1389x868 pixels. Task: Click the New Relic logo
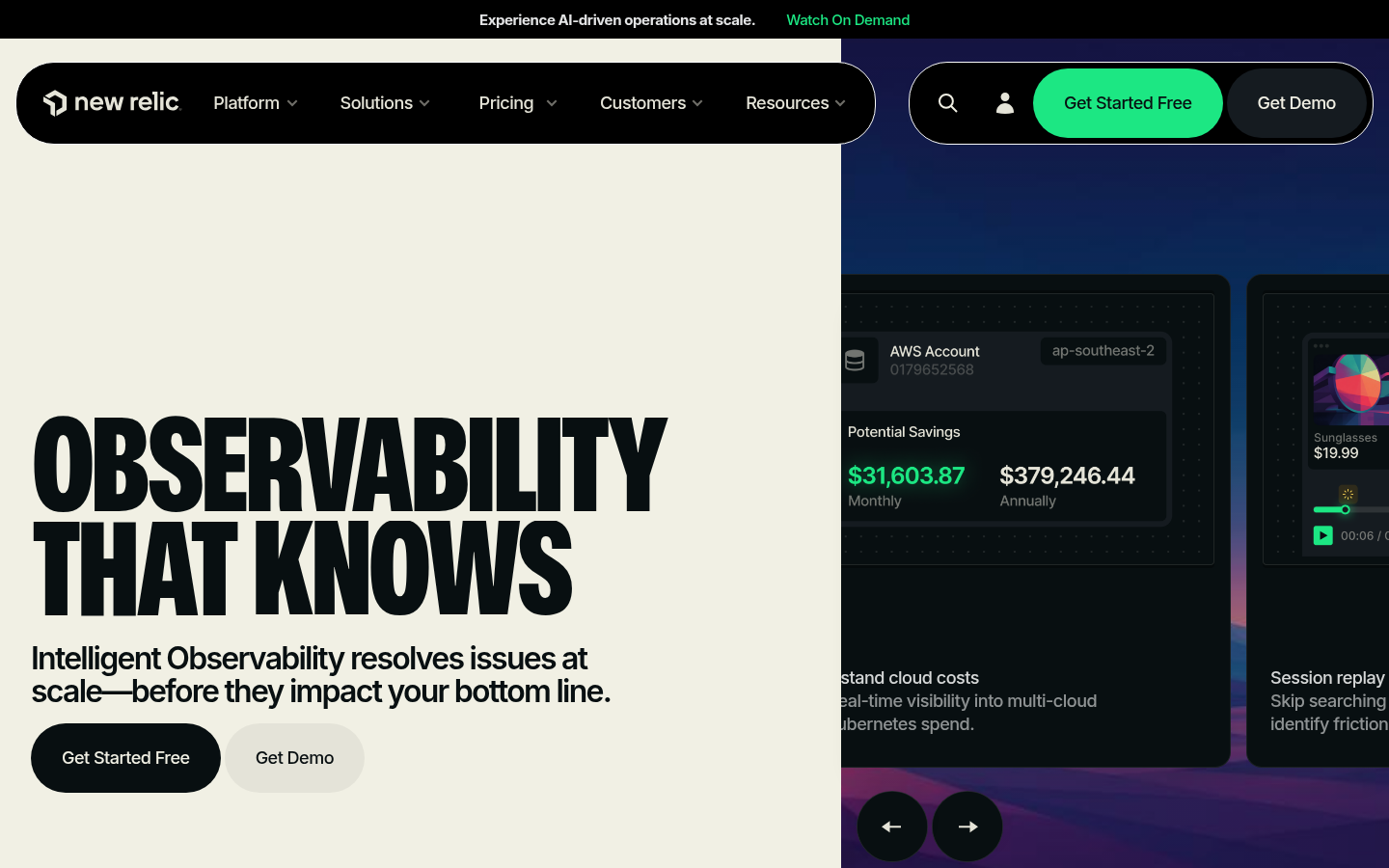[x=112, y=102]
